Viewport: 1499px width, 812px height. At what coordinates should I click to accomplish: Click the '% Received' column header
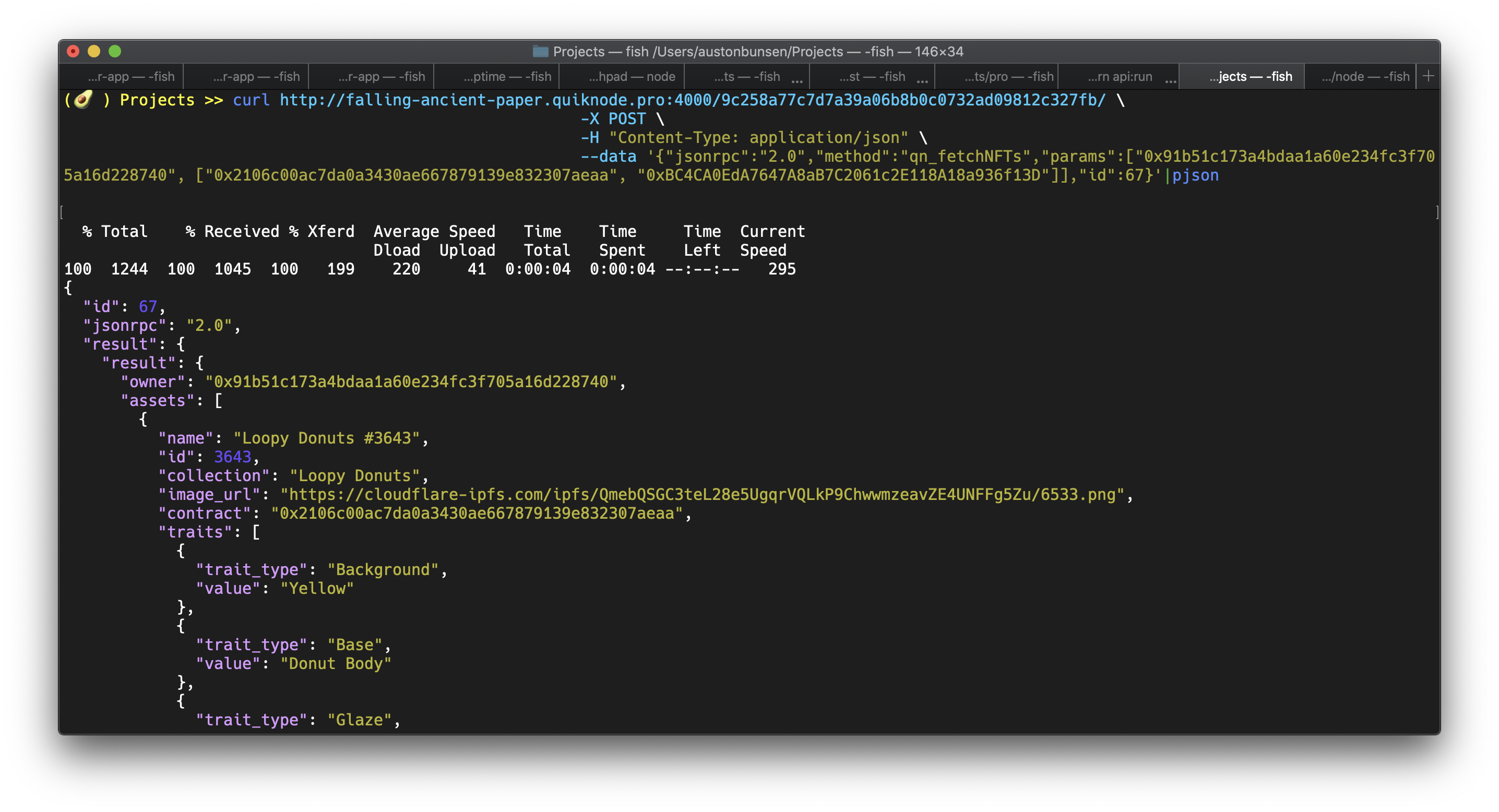[232, 232]
